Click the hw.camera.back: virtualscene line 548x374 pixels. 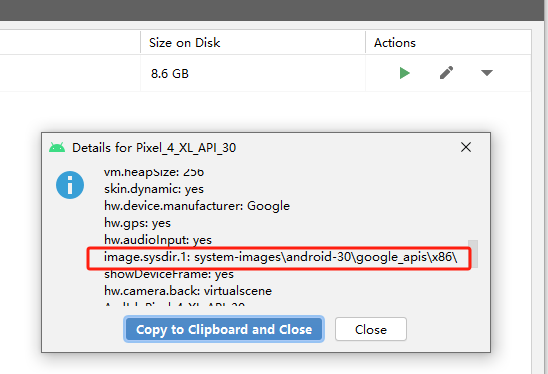(x=188, y=291)
